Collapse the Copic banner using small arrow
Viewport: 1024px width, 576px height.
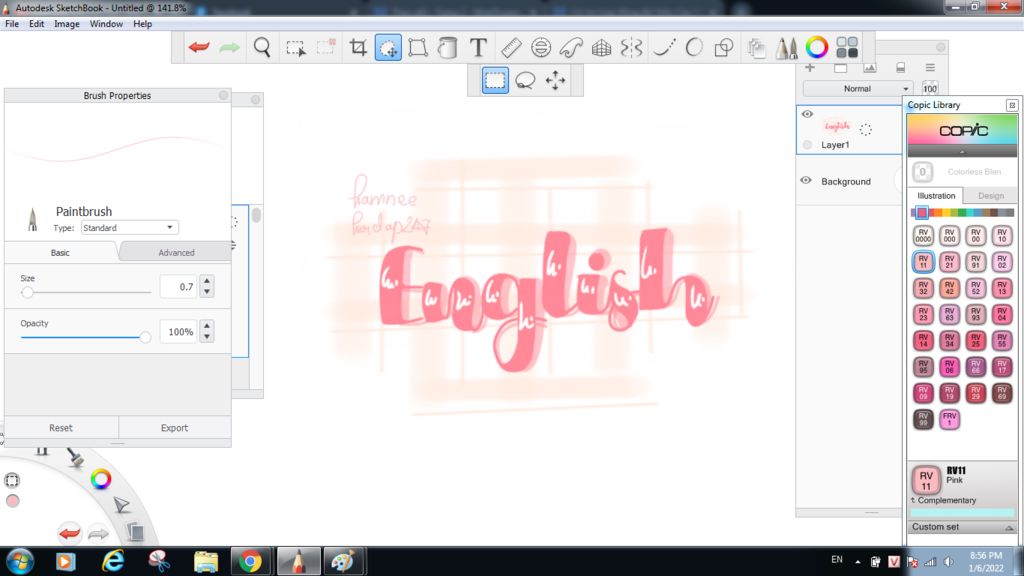click(962, 152)
